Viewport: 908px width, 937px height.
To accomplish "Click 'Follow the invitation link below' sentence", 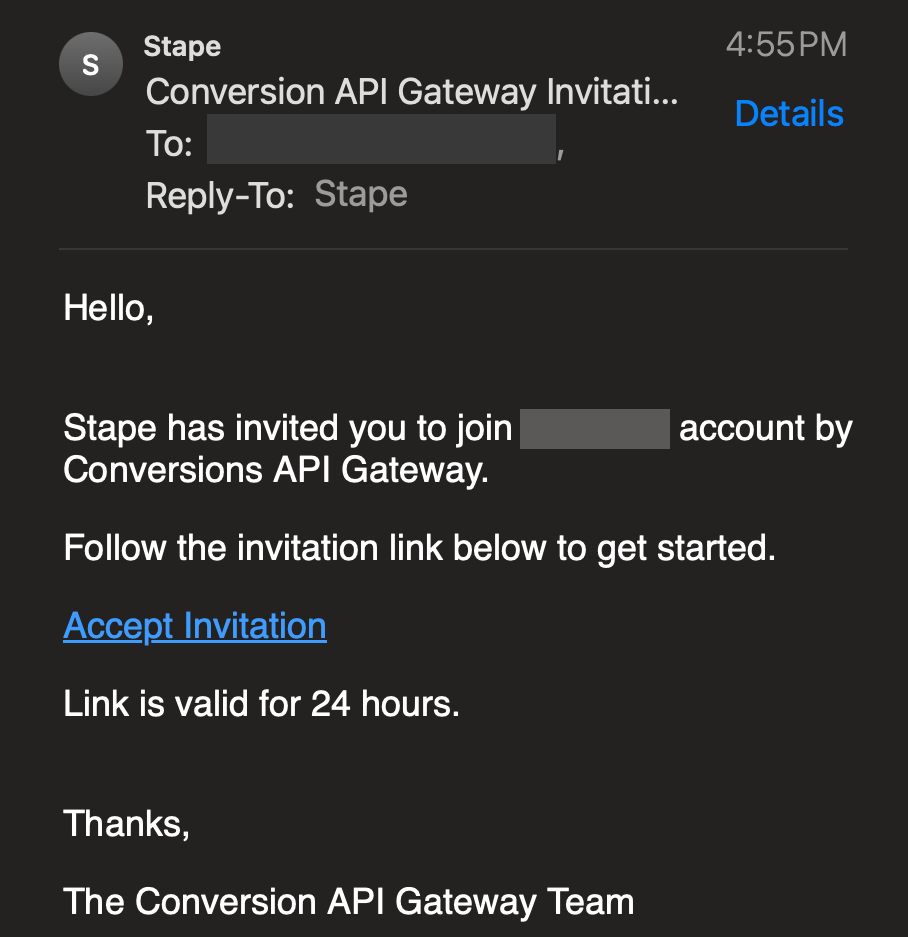I will click(419, 548).
